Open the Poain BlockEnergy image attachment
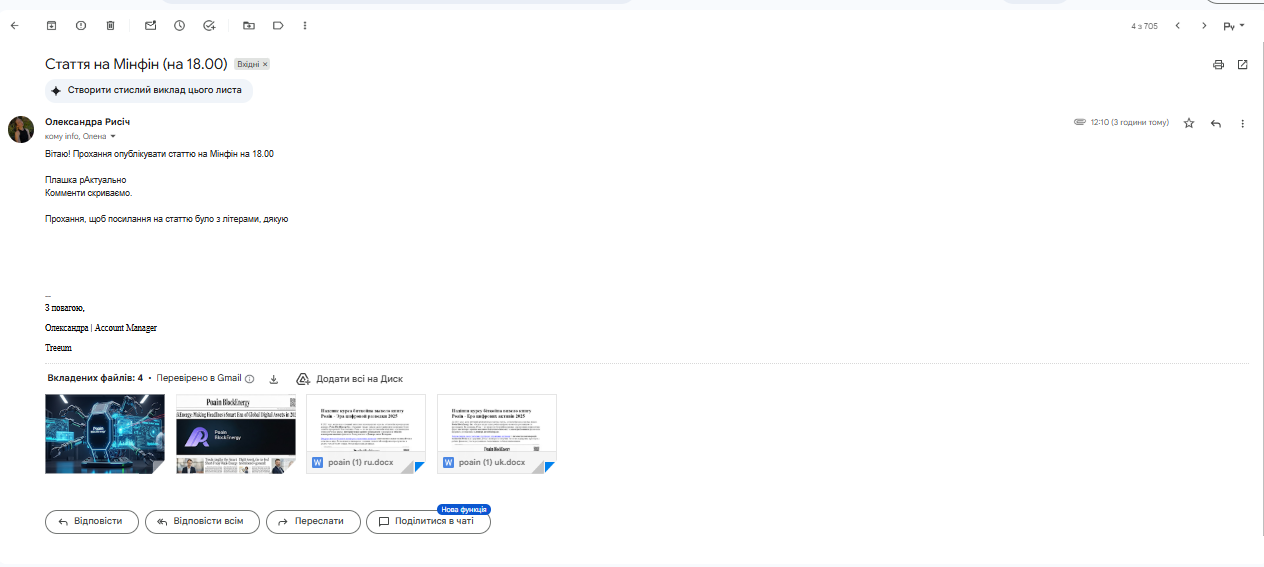 (x=236, y=434)
